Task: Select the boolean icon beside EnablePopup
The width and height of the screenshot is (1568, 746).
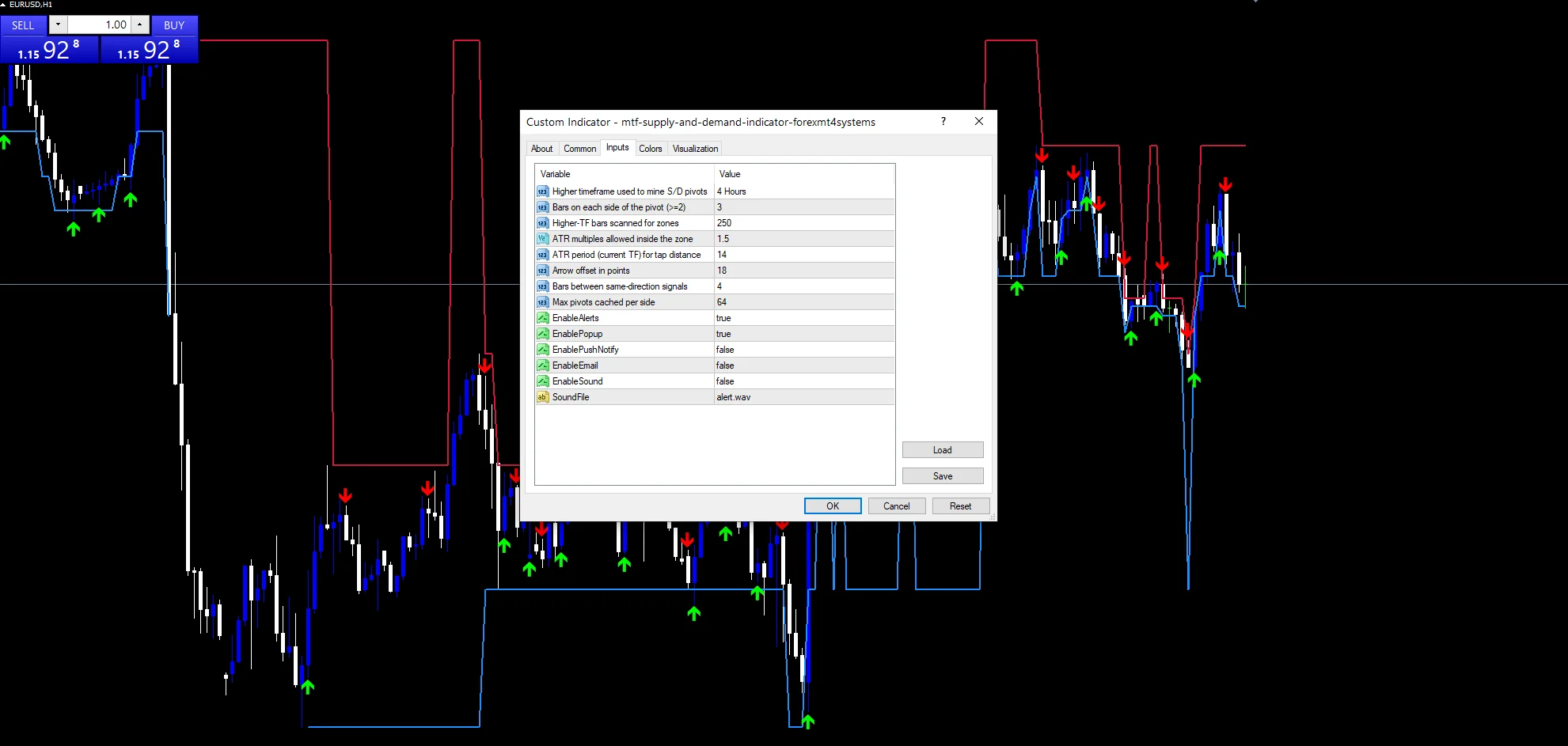Action: [x=543, y=334]
